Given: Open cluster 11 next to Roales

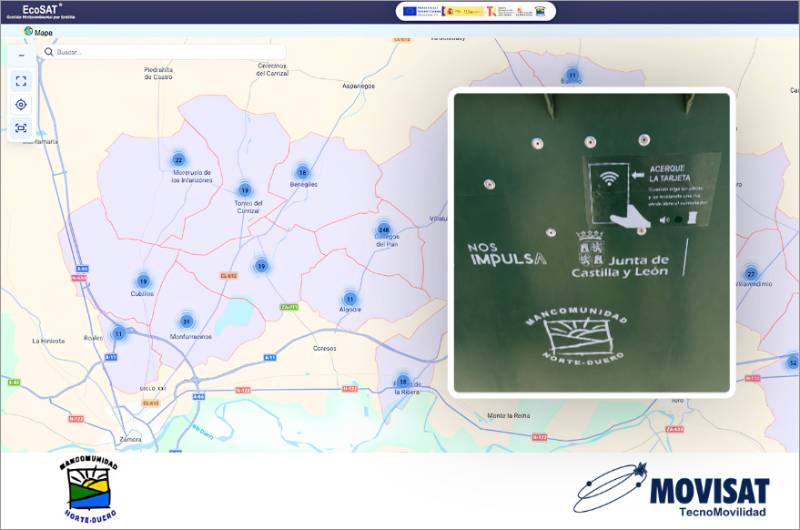Looking at the screenshot, I should pyautogui.click(x=118, y=334).
